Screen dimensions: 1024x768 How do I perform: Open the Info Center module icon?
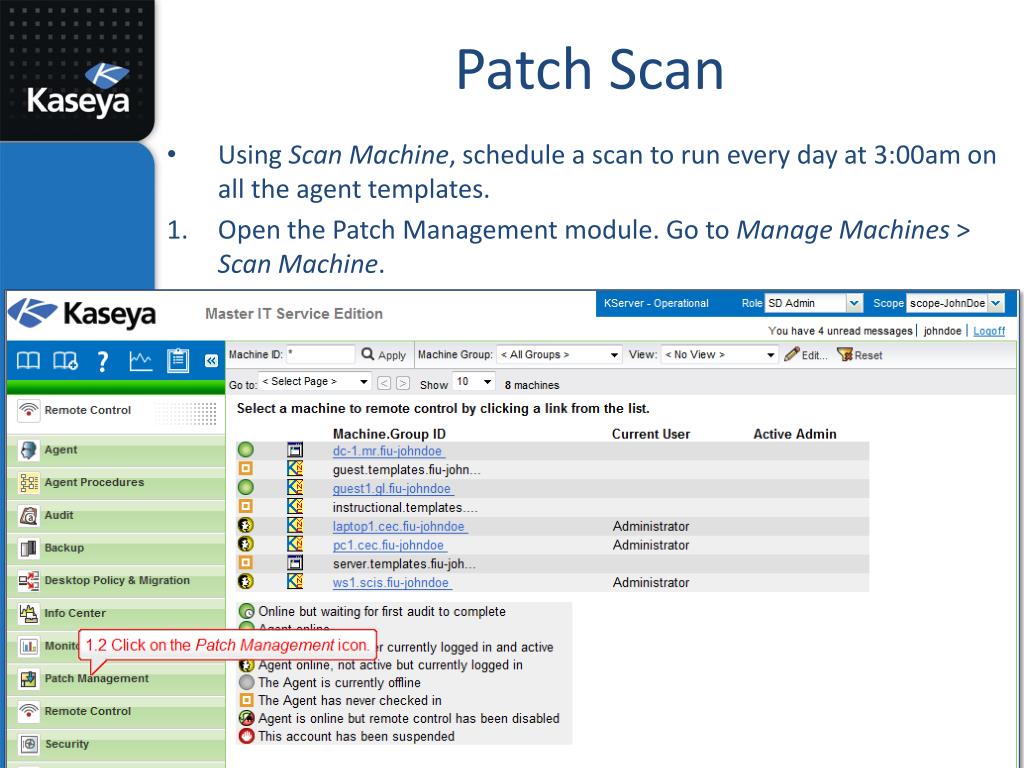[x=28, y=613]
